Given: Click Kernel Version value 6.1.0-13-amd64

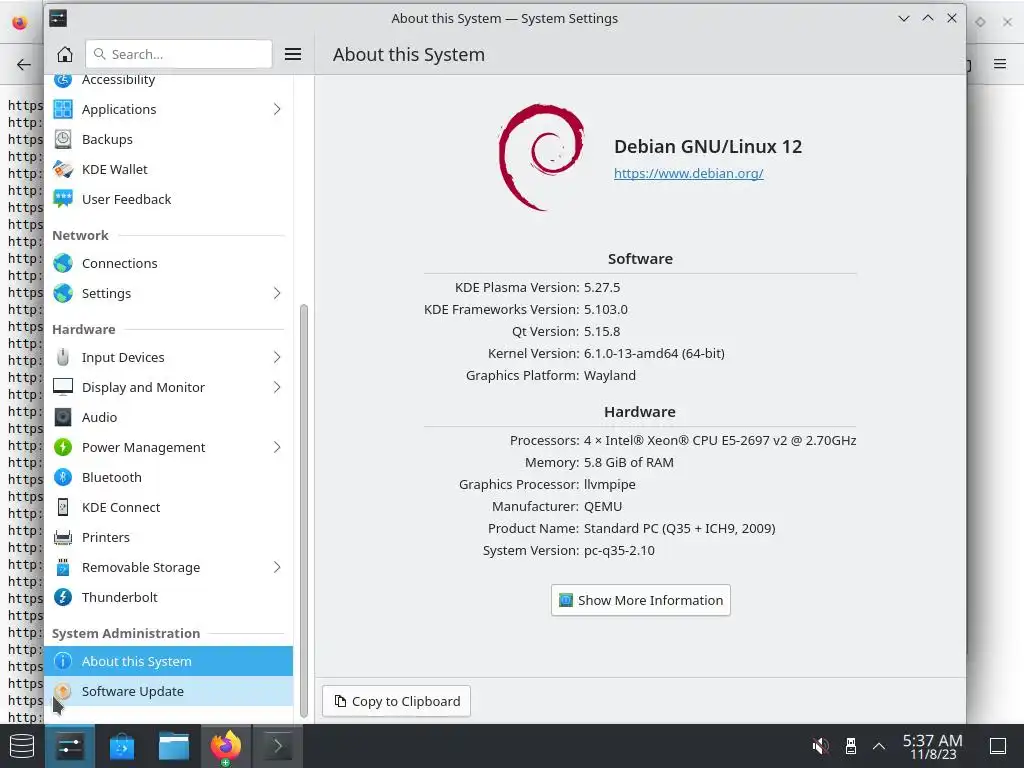Looking at the screenshot, I should tap(654, 353).
